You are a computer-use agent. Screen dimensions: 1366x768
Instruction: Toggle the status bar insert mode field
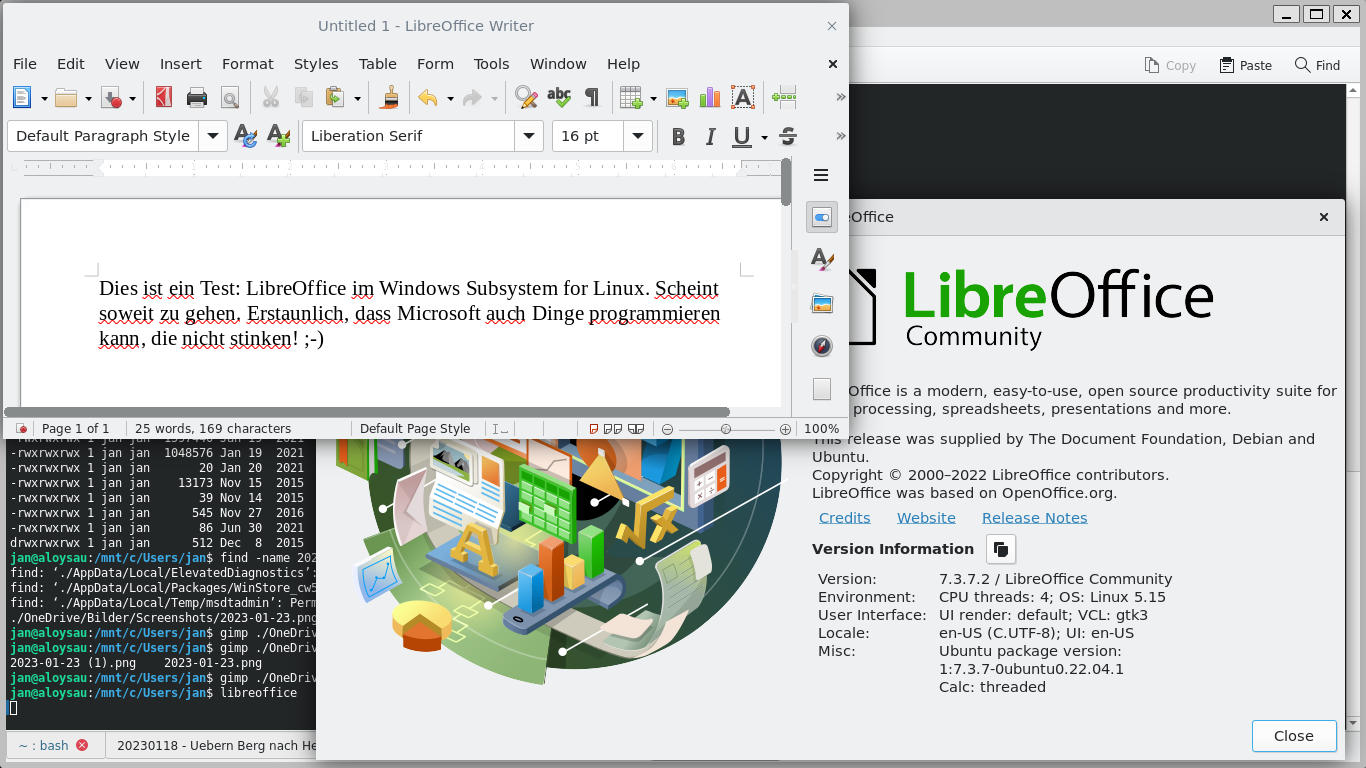(x=501, y=429)
